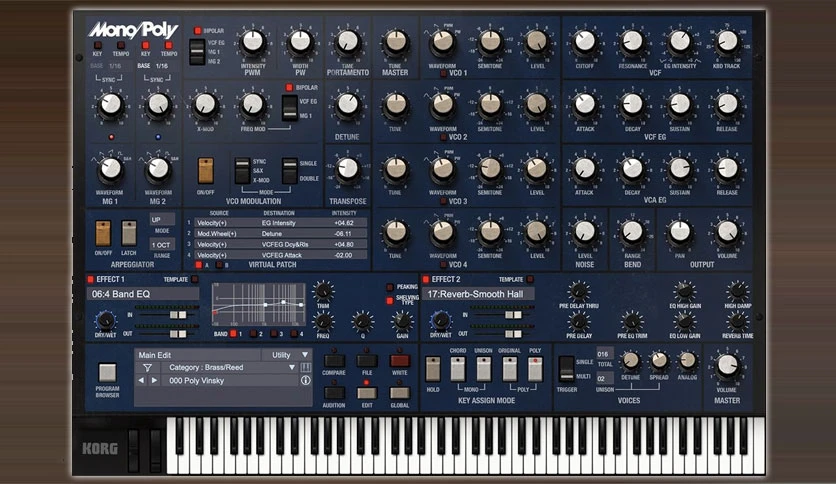Open Effect 1 type 06:4 Band EQ
Image resolution: width=836 pixels, height=484 pixels.
(x=143, y=294)
